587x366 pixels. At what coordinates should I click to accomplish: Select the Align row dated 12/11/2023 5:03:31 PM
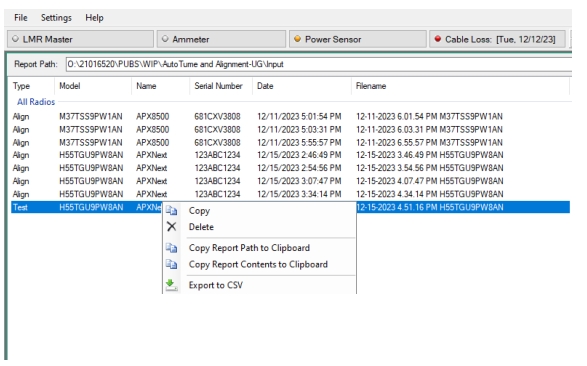(x=291, y=129)
